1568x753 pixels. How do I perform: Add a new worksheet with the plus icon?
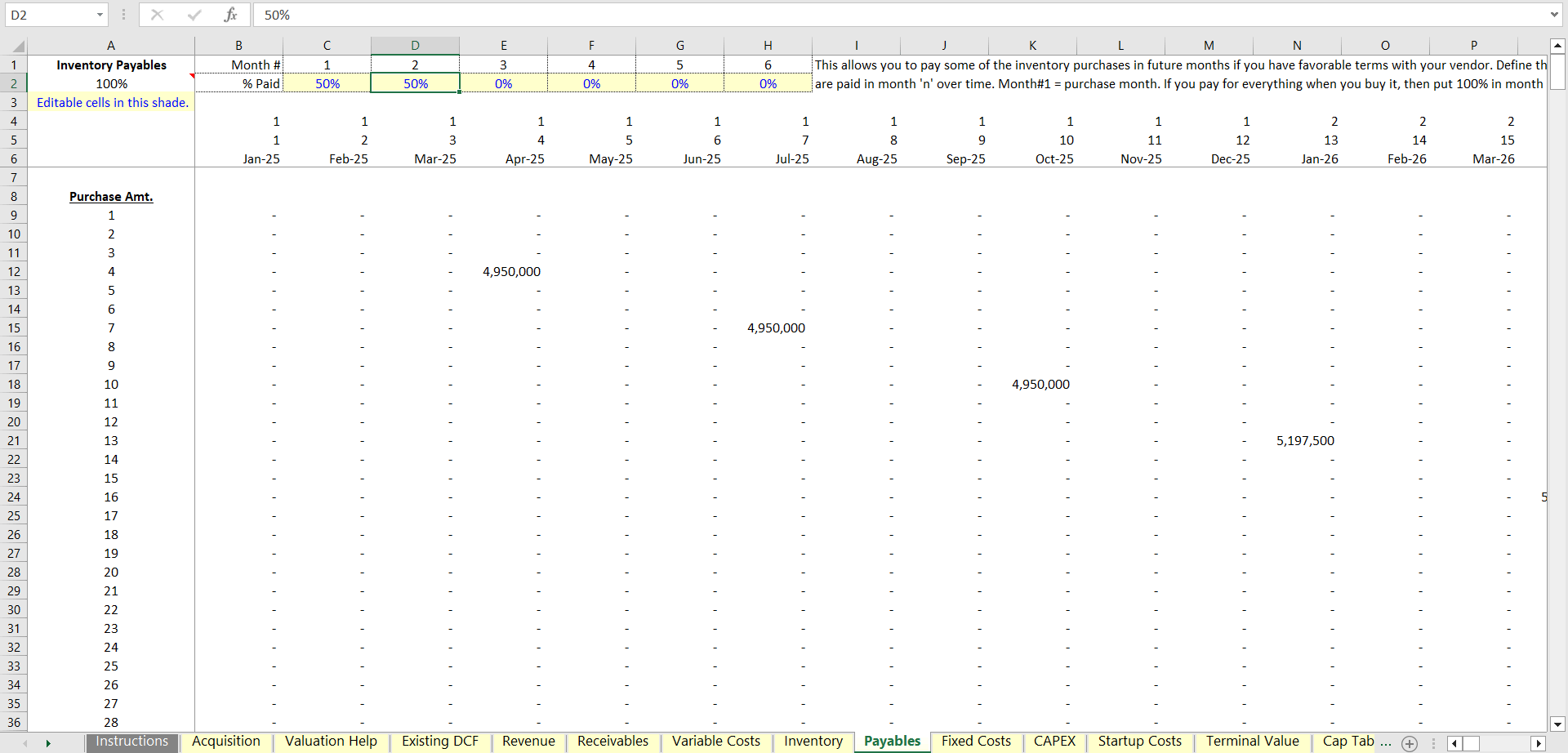(x=1409, y=742)
